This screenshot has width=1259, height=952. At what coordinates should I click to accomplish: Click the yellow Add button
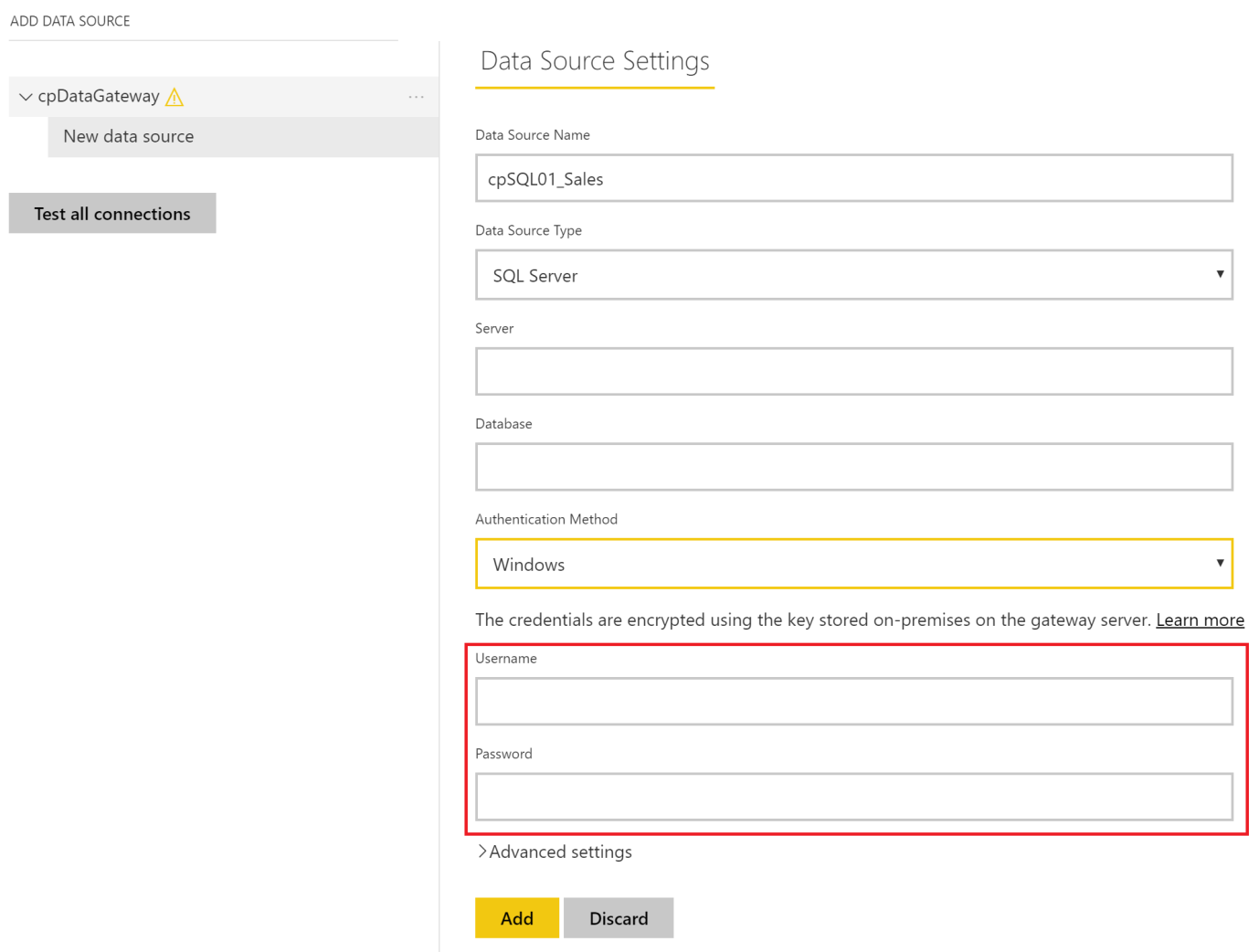click(517, 918)
